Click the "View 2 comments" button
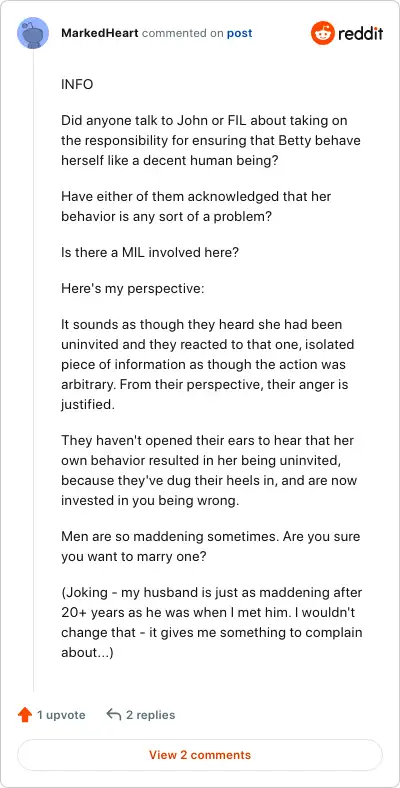 [x=200, y=755]
